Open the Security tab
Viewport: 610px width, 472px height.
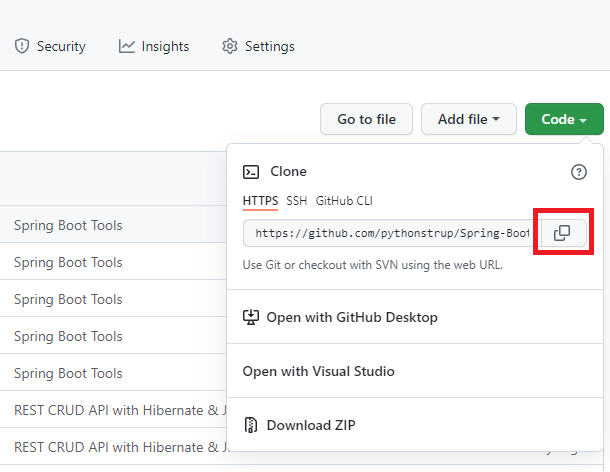50,46
